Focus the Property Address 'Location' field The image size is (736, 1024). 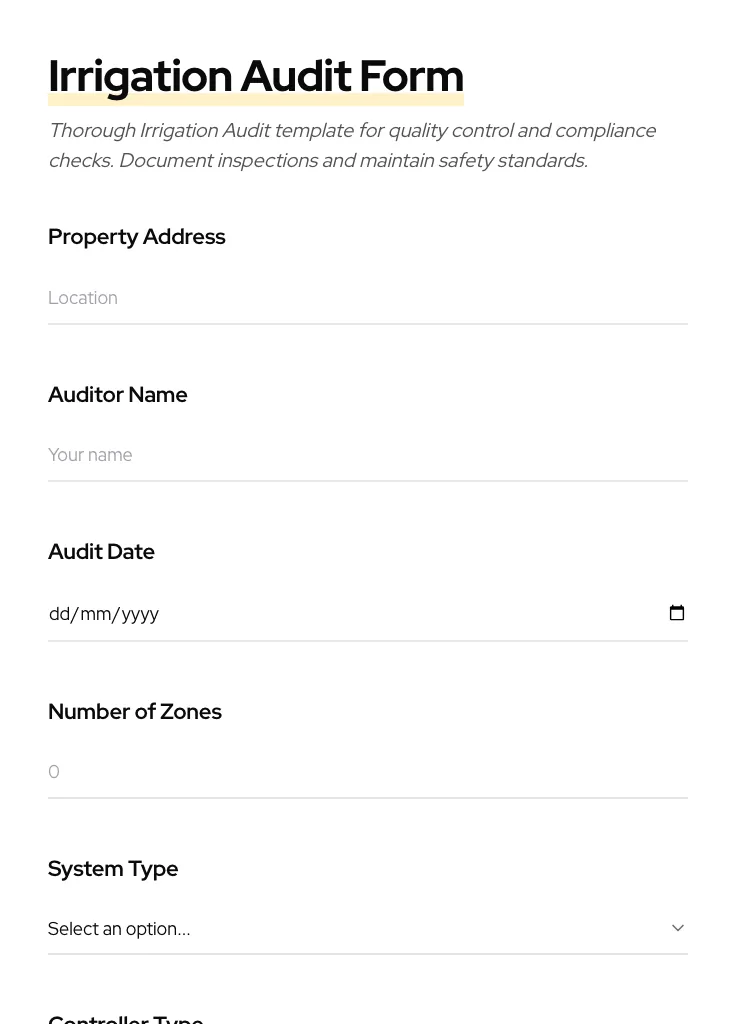[367, 298]
